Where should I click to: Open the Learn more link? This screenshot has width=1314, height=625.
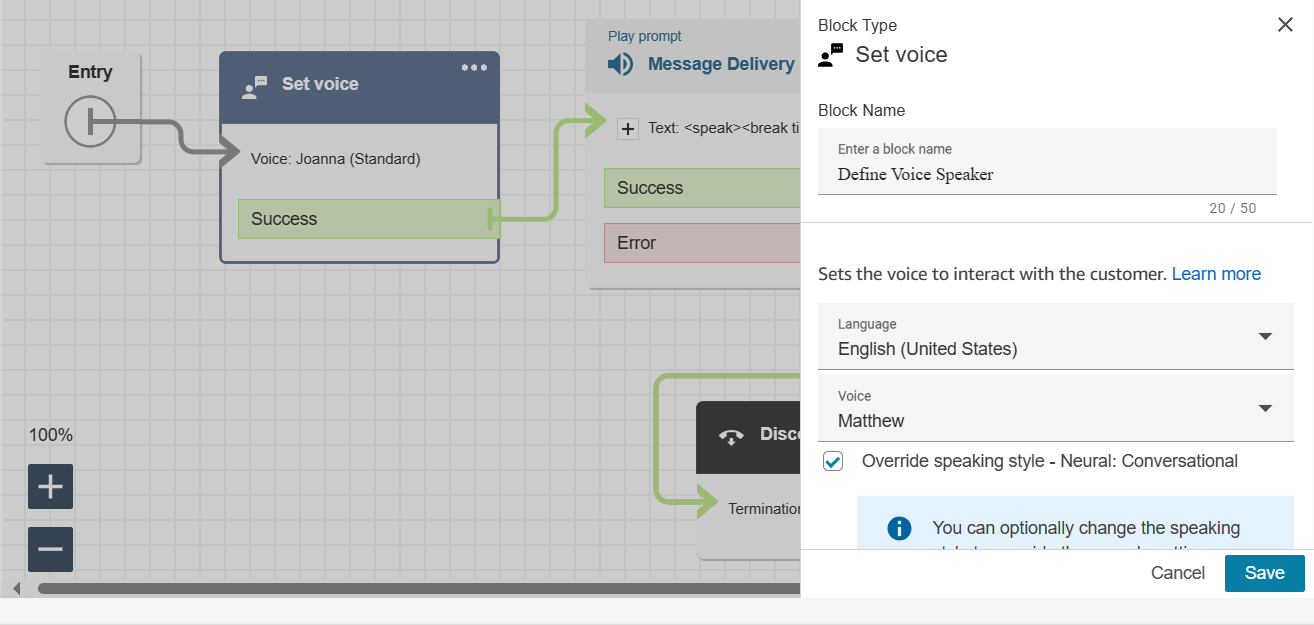(x=1216, y=274)
